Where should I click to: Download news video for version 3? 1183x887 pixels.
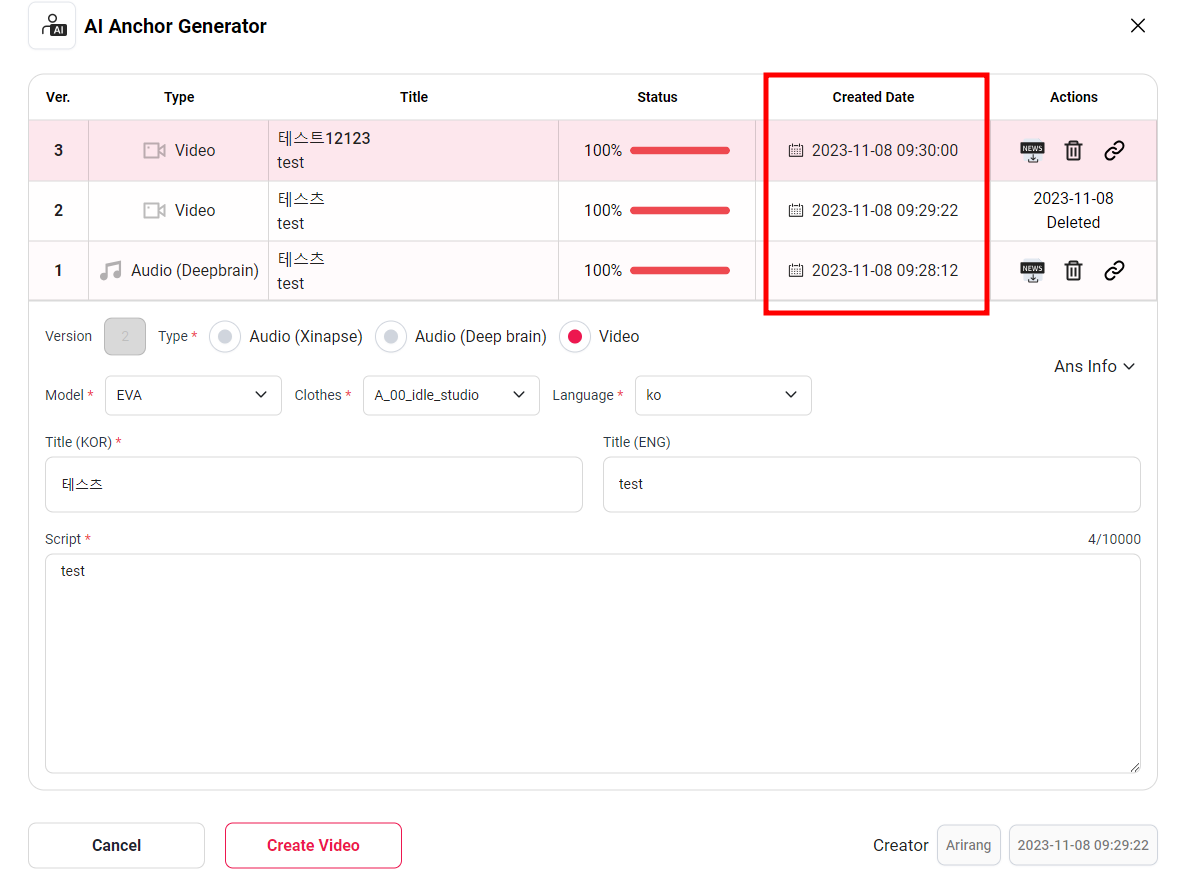point(1032,151)
